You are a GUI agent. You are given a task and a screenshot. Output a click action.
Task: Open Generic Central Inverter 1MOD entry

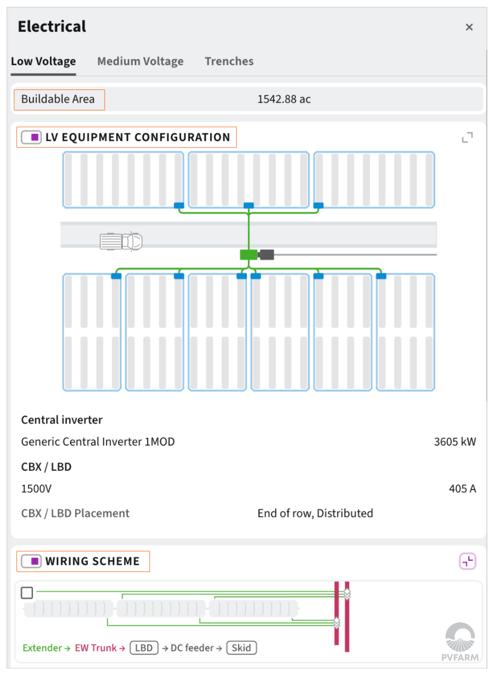click(x=98, y=442)
